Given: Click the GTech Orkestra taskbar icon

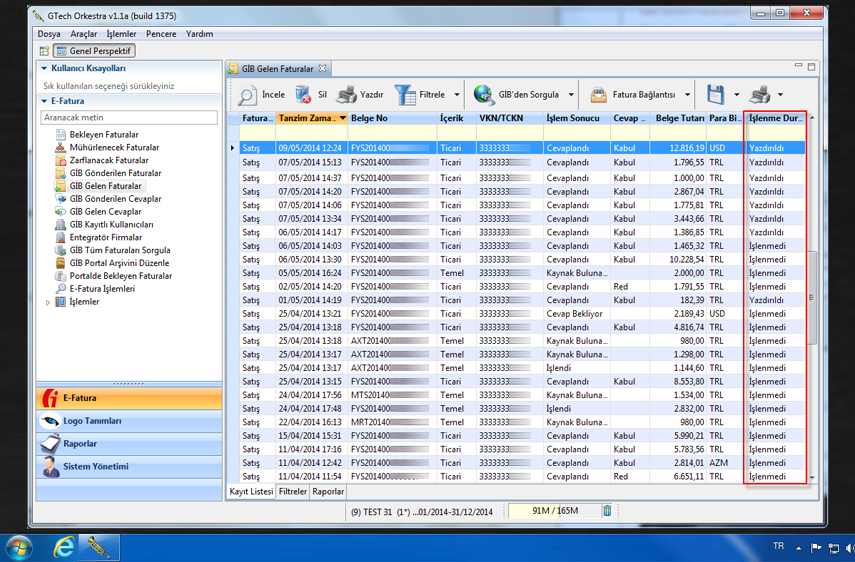Looking at the screenshot, I should [99, 547].
